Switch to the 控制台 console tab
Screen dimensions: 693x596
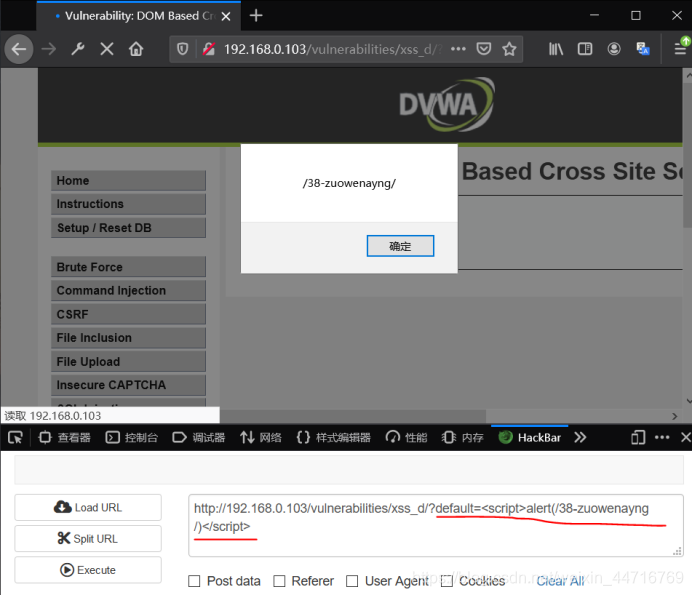click(x=132, y=437)
